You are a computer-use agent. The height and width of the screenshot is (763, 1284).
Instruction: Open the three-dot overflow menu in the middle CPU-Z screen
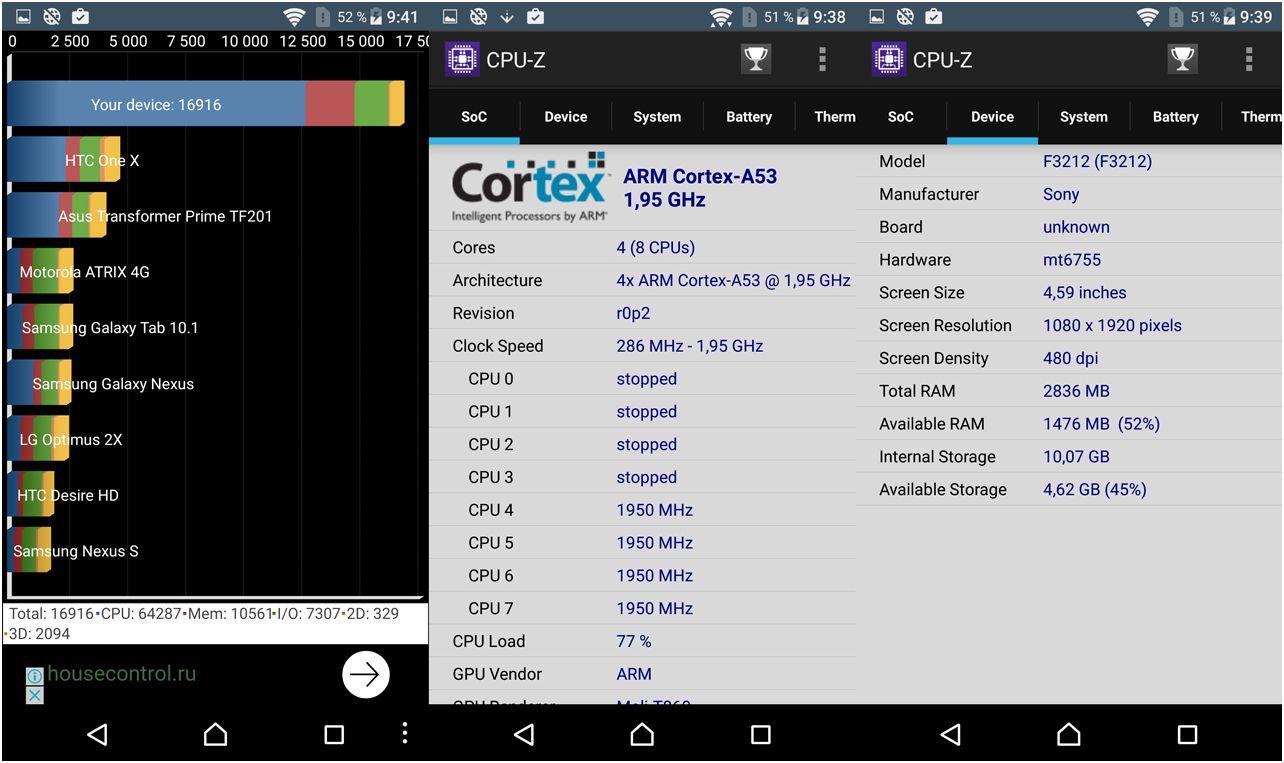tap(822, 60)
